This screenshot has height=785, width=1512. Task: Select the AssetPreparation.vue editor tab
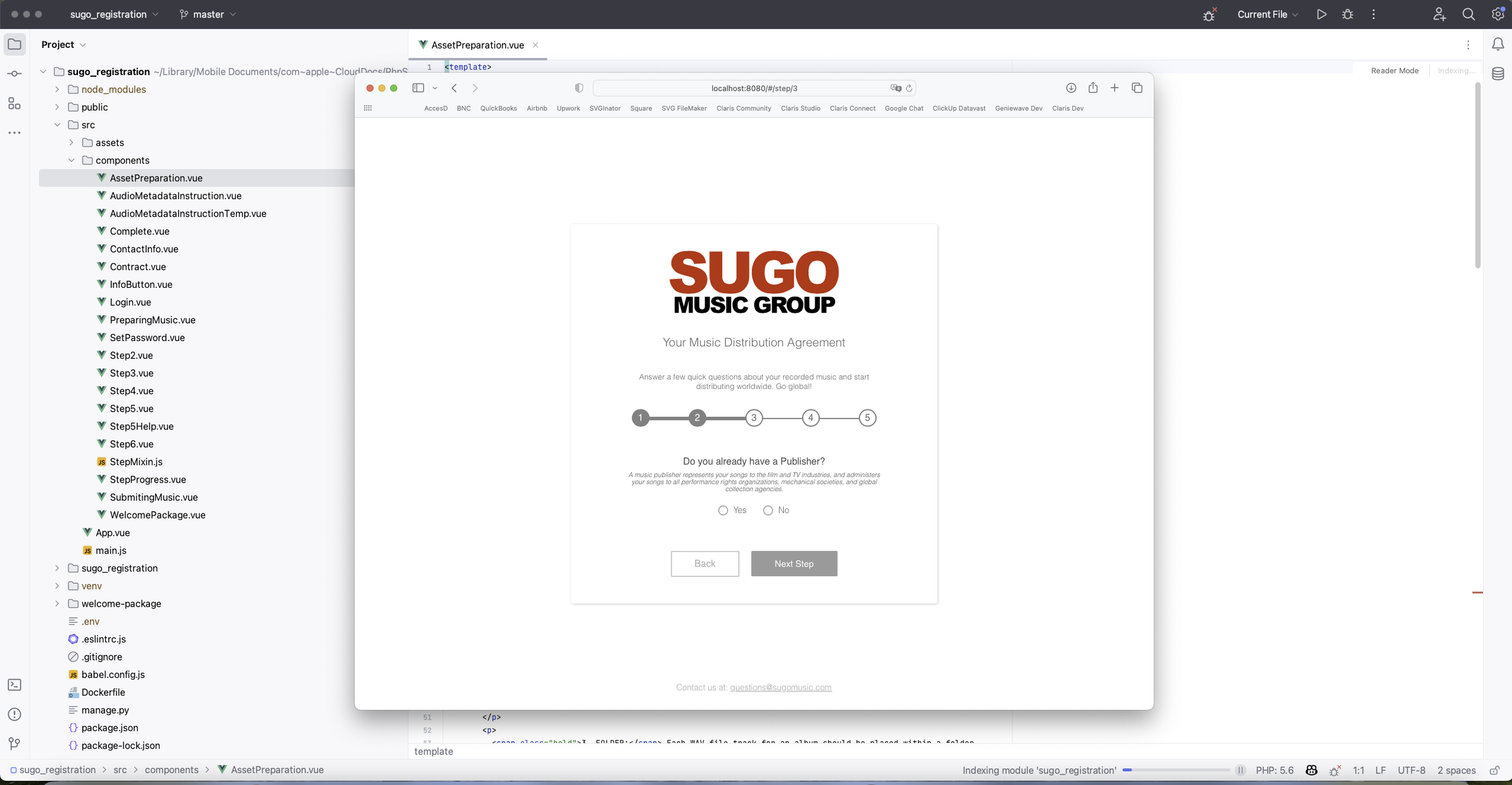click(x=477, y=45)
